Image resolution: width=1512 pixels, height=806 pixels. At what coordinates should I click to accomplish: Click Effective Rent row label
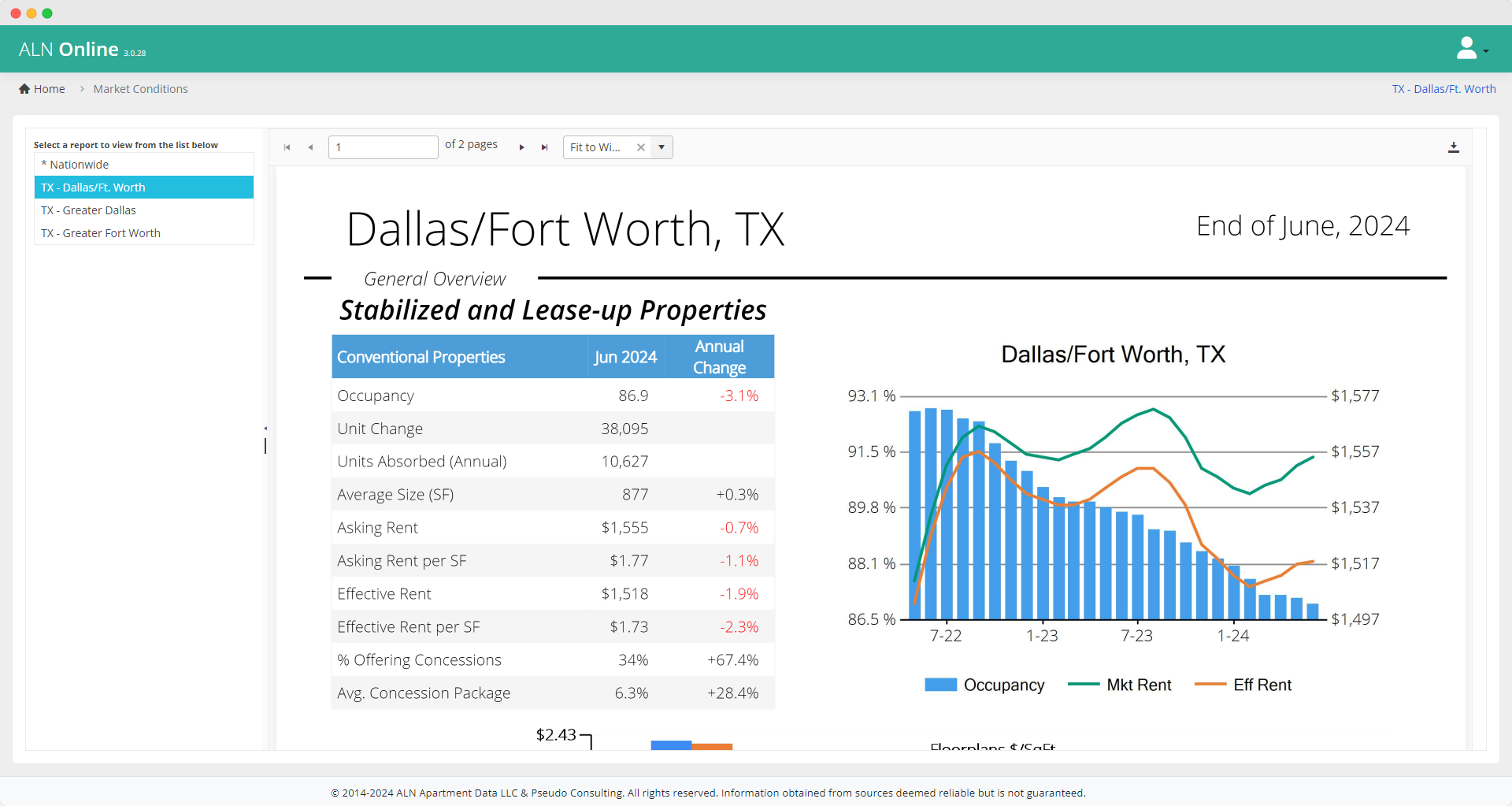(x=384, y=594)
